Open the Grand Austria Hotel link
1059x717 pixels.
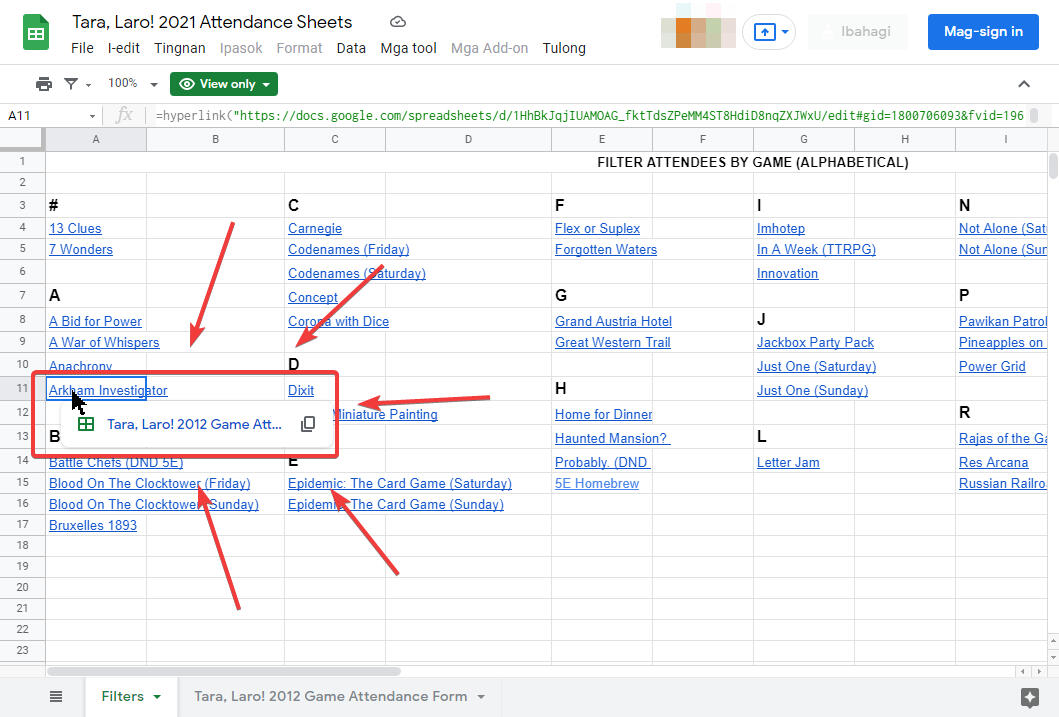point(613,321)
